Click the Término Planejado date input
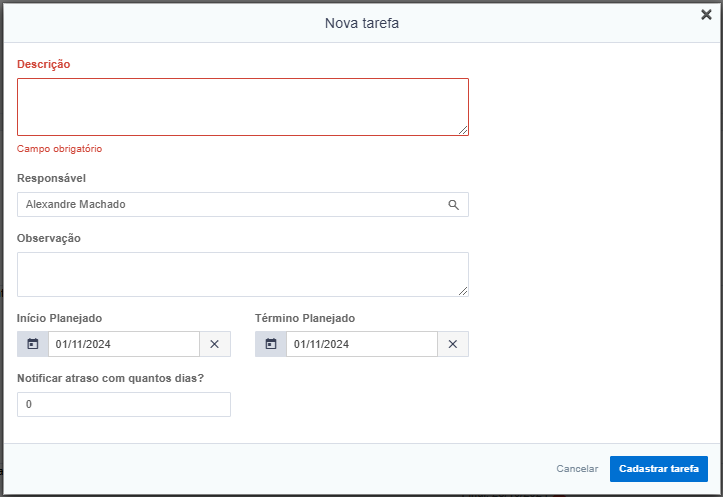723x497 pixels. click(362, 344)
